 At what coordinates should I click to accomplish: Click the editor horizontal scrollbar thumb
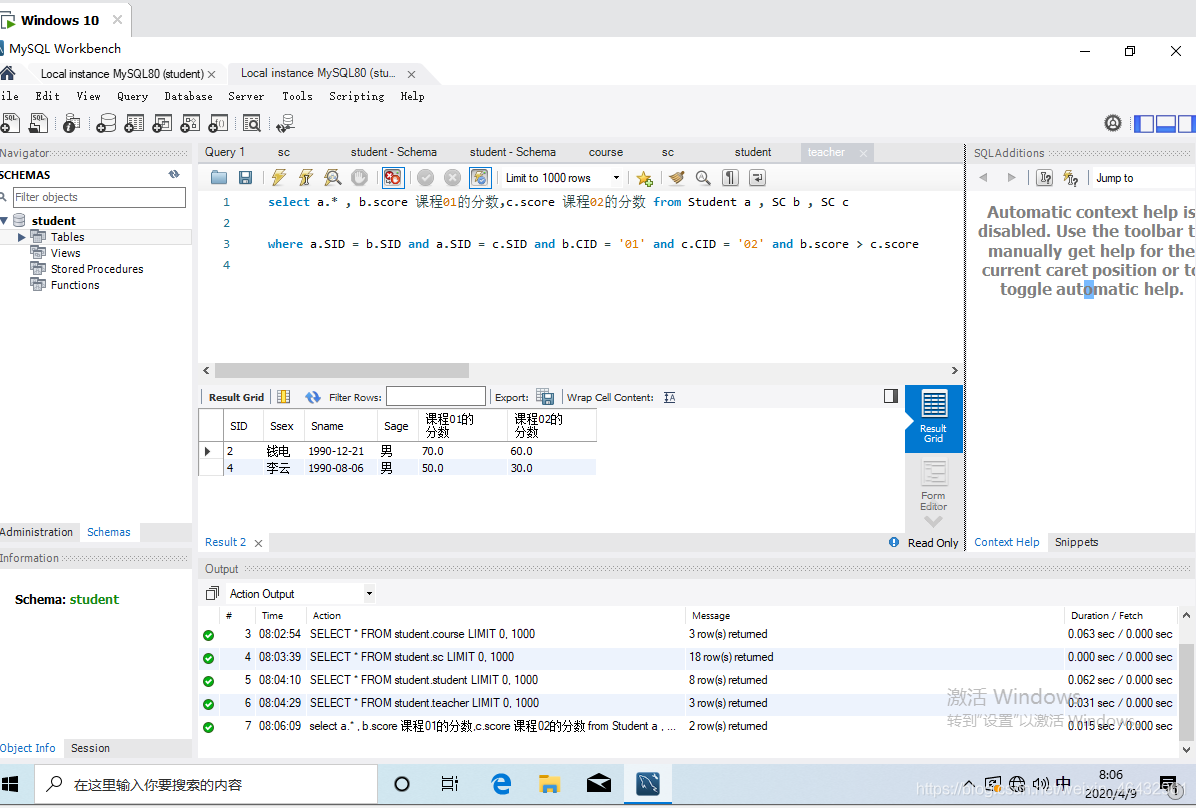click(x=342, y=371)
